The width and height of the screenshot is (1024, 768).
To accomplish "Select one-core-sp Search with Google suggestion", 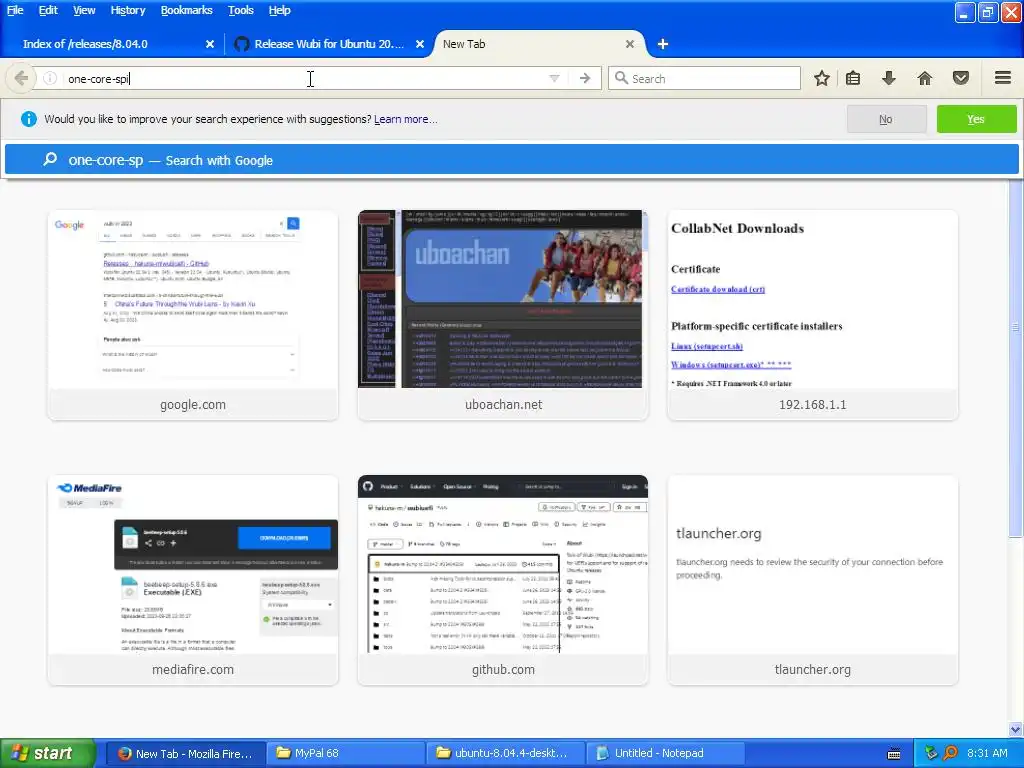I will pyautogui.click(x=511, y=160).
